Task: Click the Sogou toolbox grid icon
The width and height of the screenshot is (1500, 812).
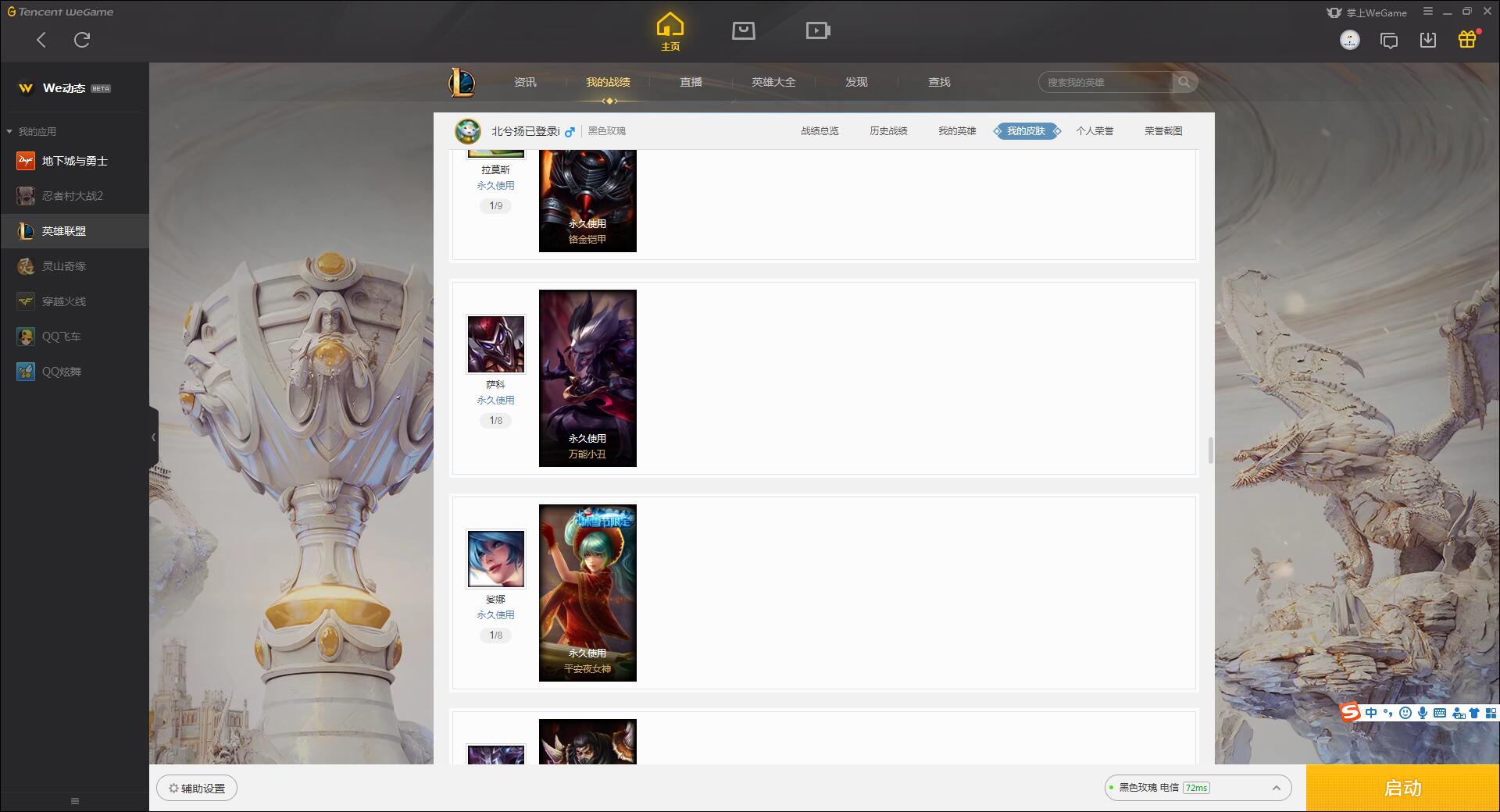Action: point(1491,713)
